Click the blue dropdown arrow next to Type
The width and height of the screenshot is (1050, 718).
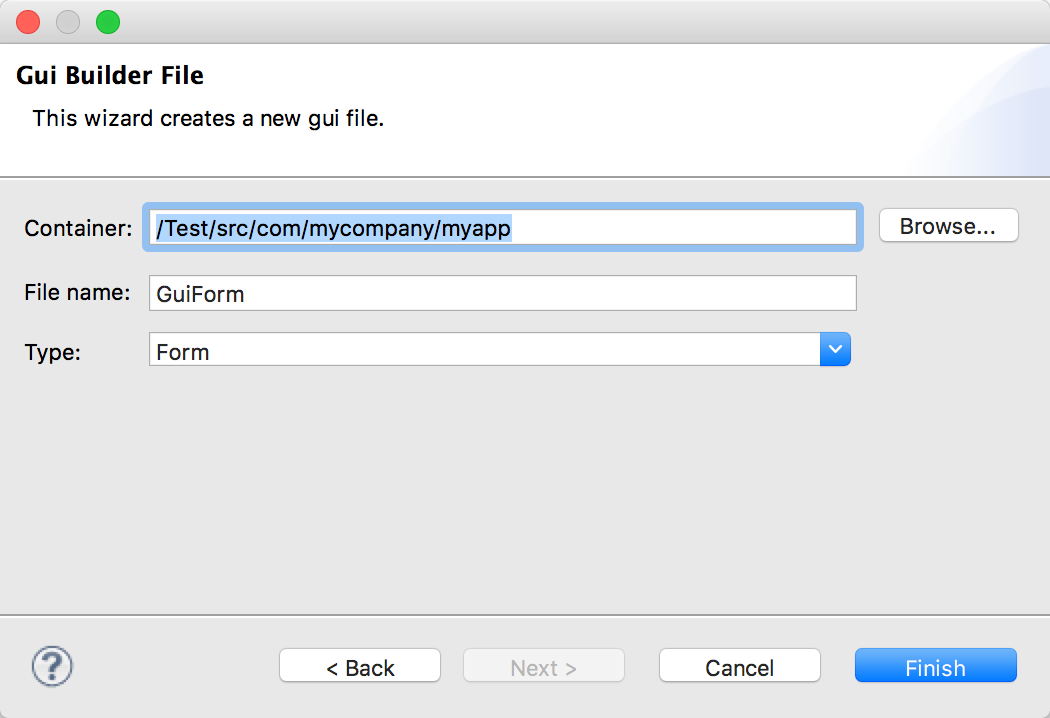(x=835, y=349)
